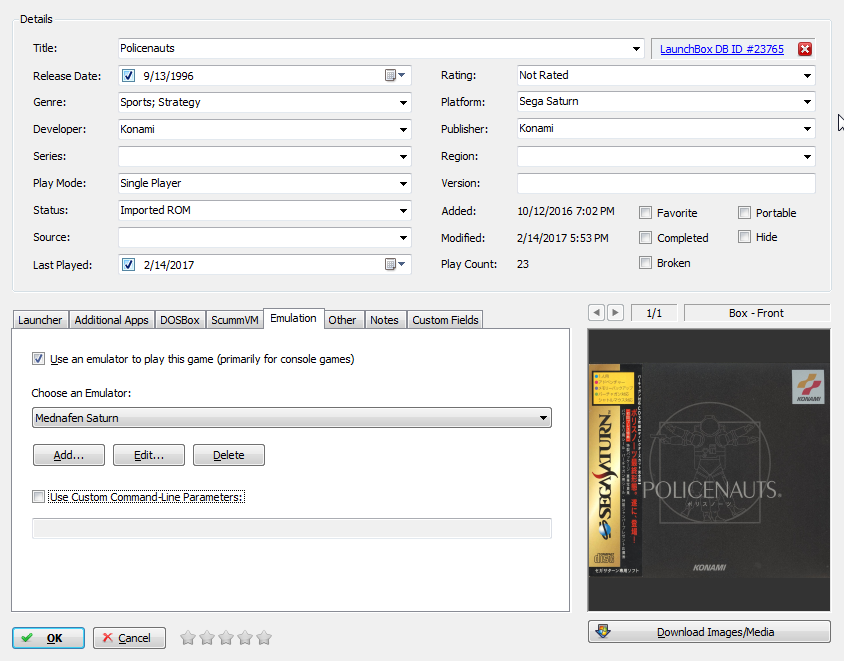
Task: Select the Emulation tab
Action: point(293,318)
